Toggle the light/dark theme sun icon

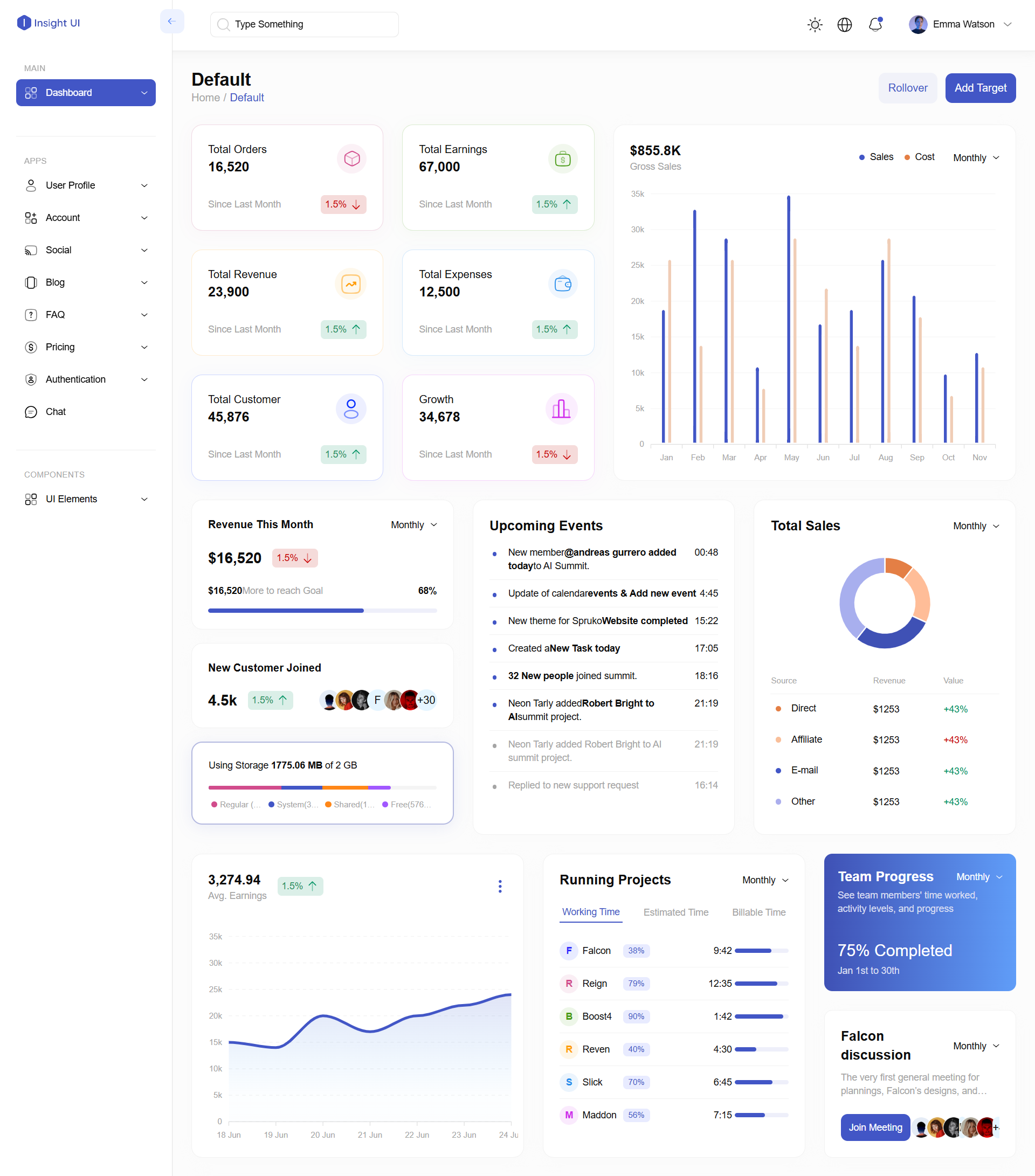click(815, 25)
